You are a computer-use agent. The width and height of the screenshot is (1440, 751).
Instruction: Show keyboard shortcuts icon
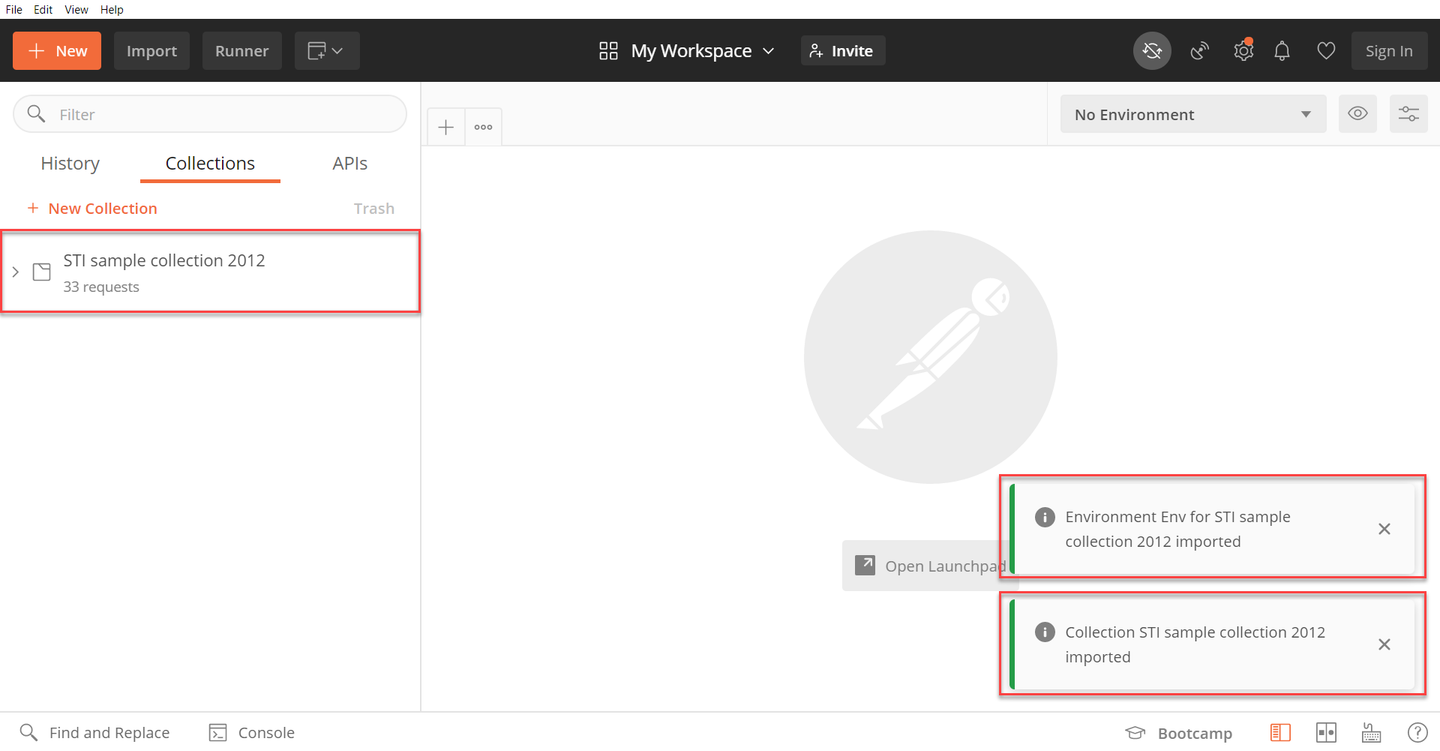[1372, 733]
